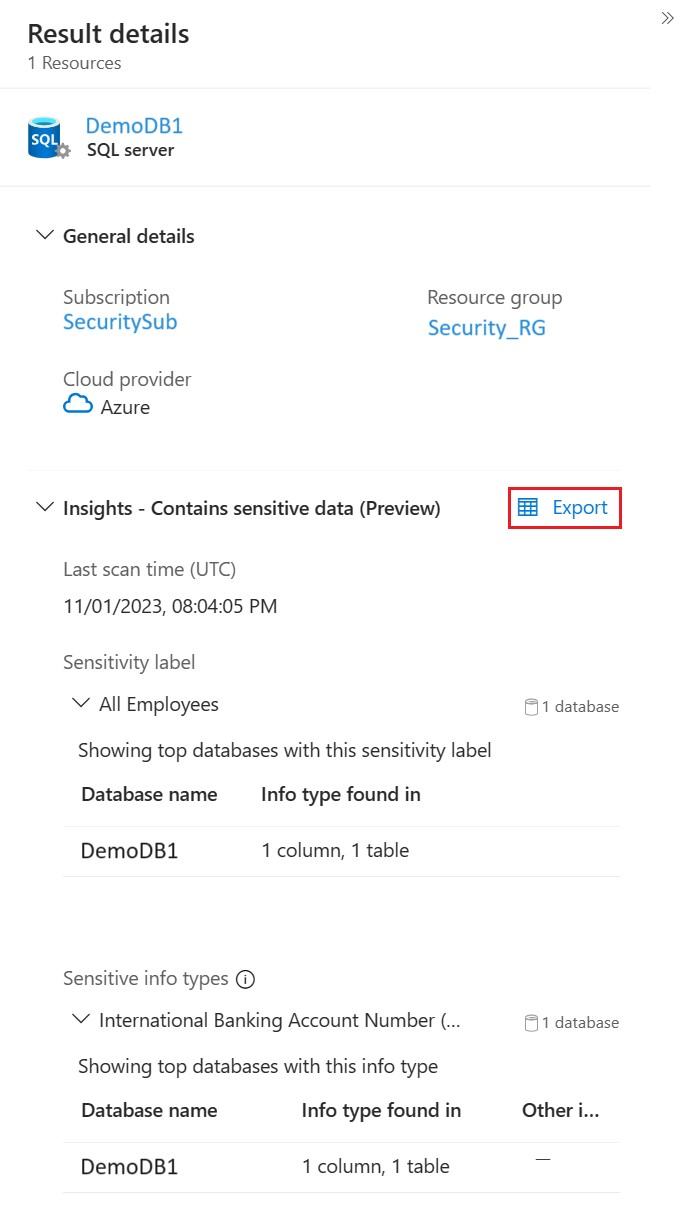The width and height of the screenshot is (678, 1222).
Task: Open the Security_RG resource group link
Action: 487,328
